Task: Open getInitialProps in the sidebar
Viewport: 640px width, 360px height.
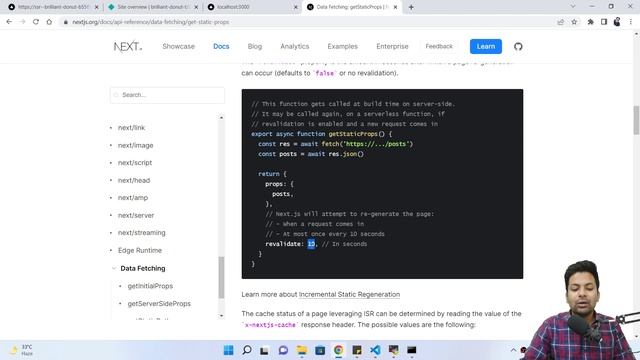Action: tap(150, 286)
